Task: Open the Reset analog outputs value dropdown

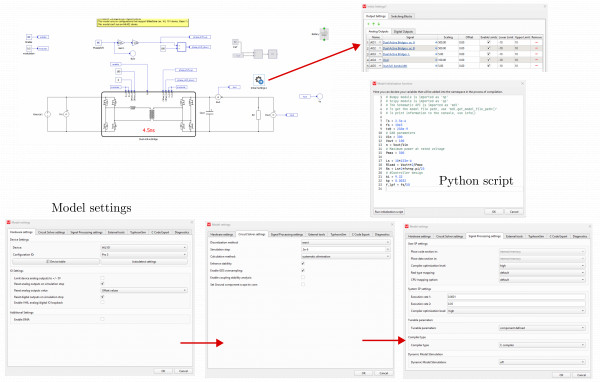Action: click(x=144, y=291)
